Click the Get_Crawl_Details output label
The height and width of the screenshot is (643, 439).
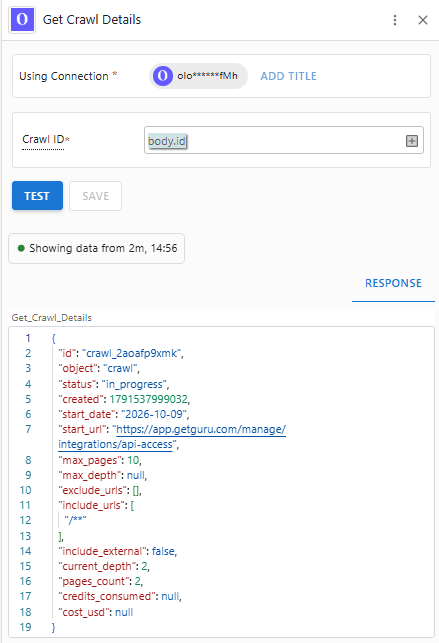tap(52, 318)
